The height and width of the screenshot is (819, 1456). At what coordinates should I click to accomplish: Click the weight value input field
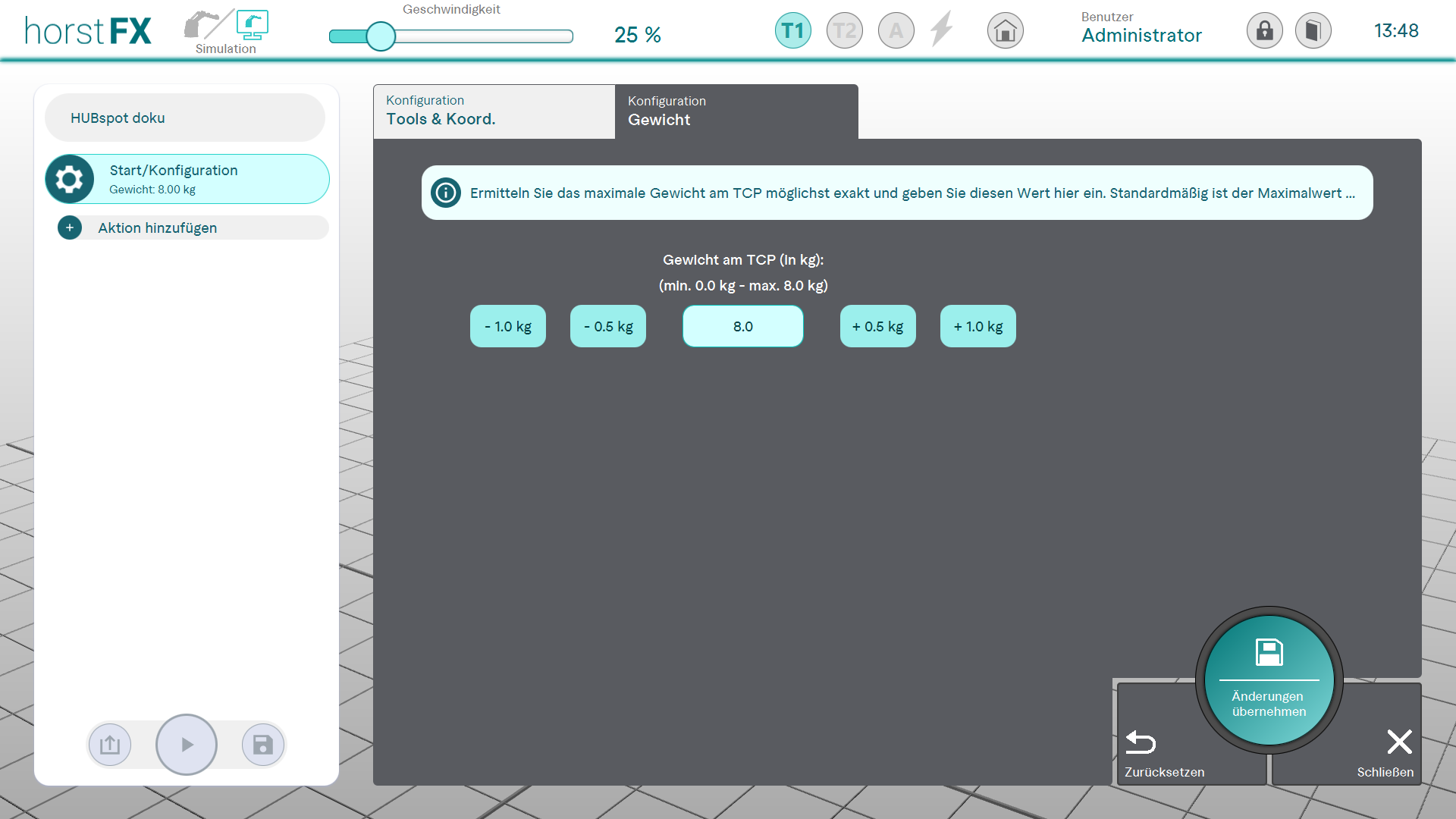pyautogui.click(x=742, y=326)
